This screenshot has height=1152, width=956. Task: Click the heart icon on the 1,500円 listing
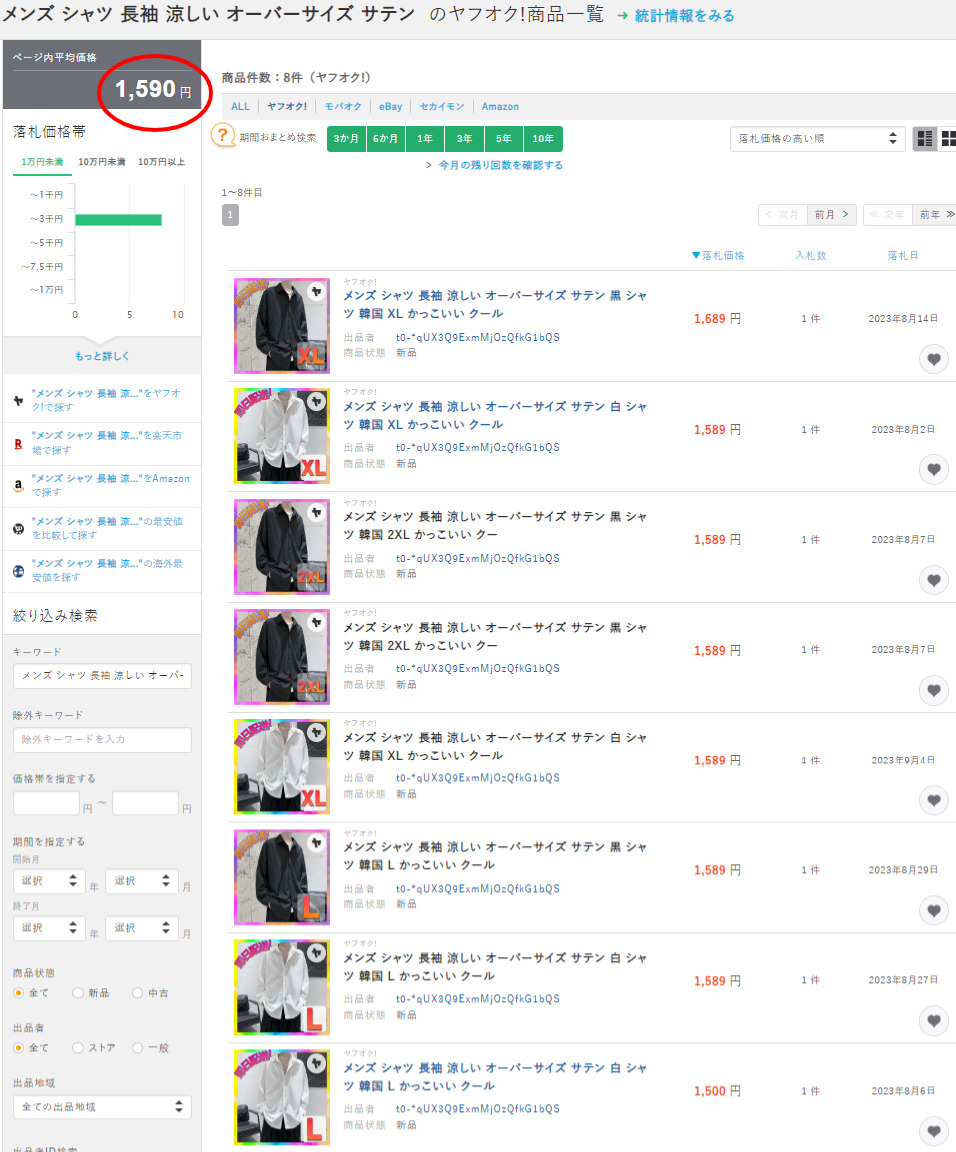pyautogui.click(x=933, y=1131)
